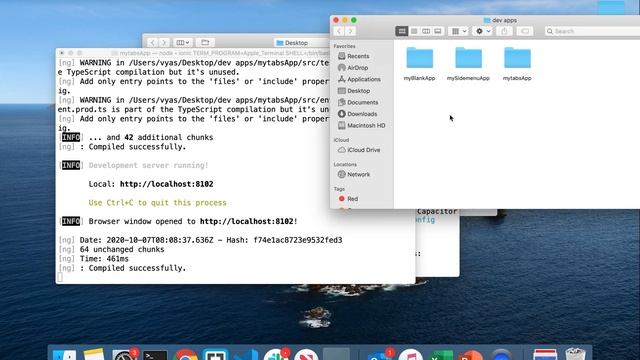640x360 pixels.
Task: Select the myBlankApp folder
Action: tap(419, 64)
